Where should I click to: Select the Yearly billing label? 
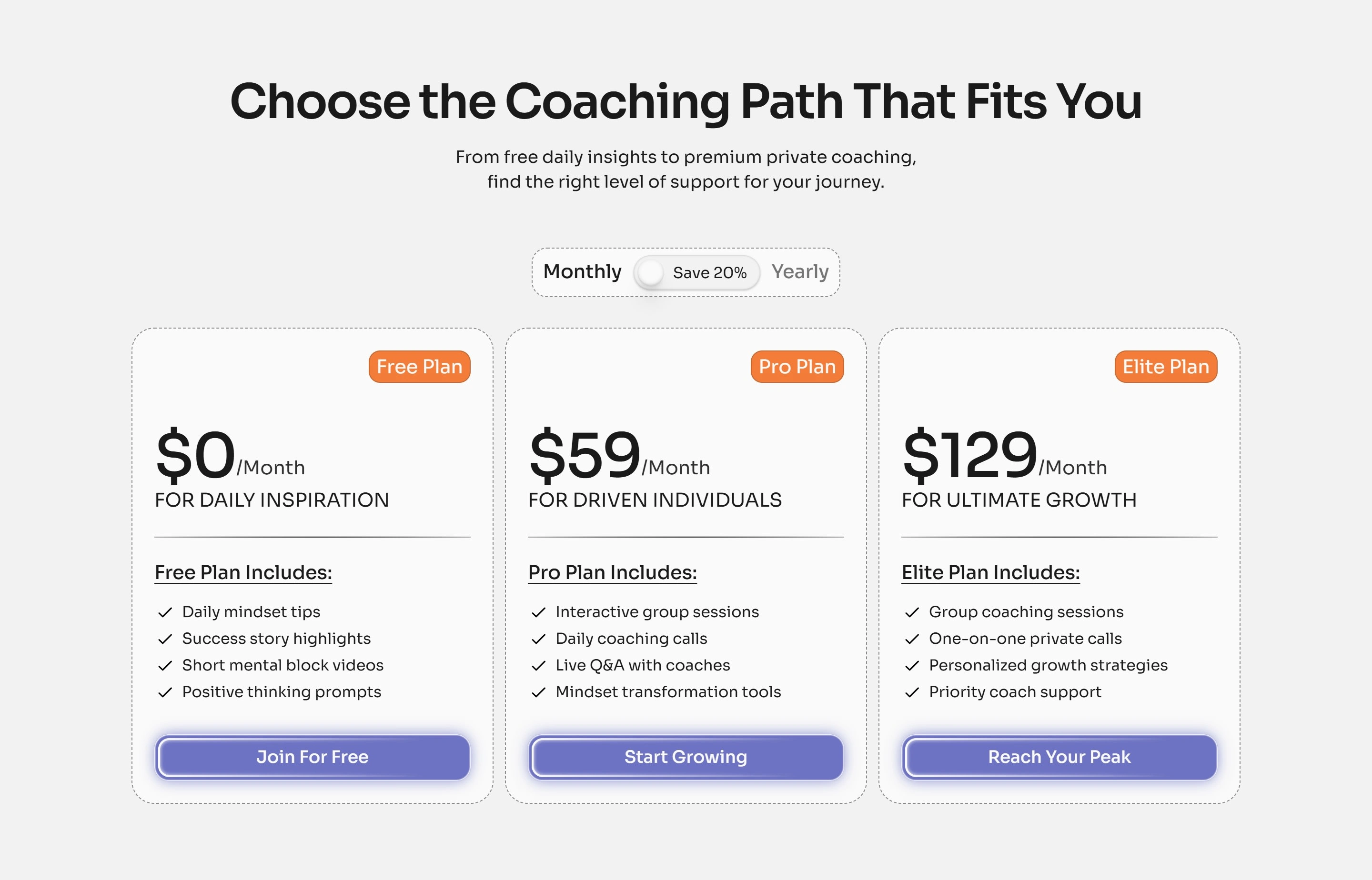[x=800, y=271]
